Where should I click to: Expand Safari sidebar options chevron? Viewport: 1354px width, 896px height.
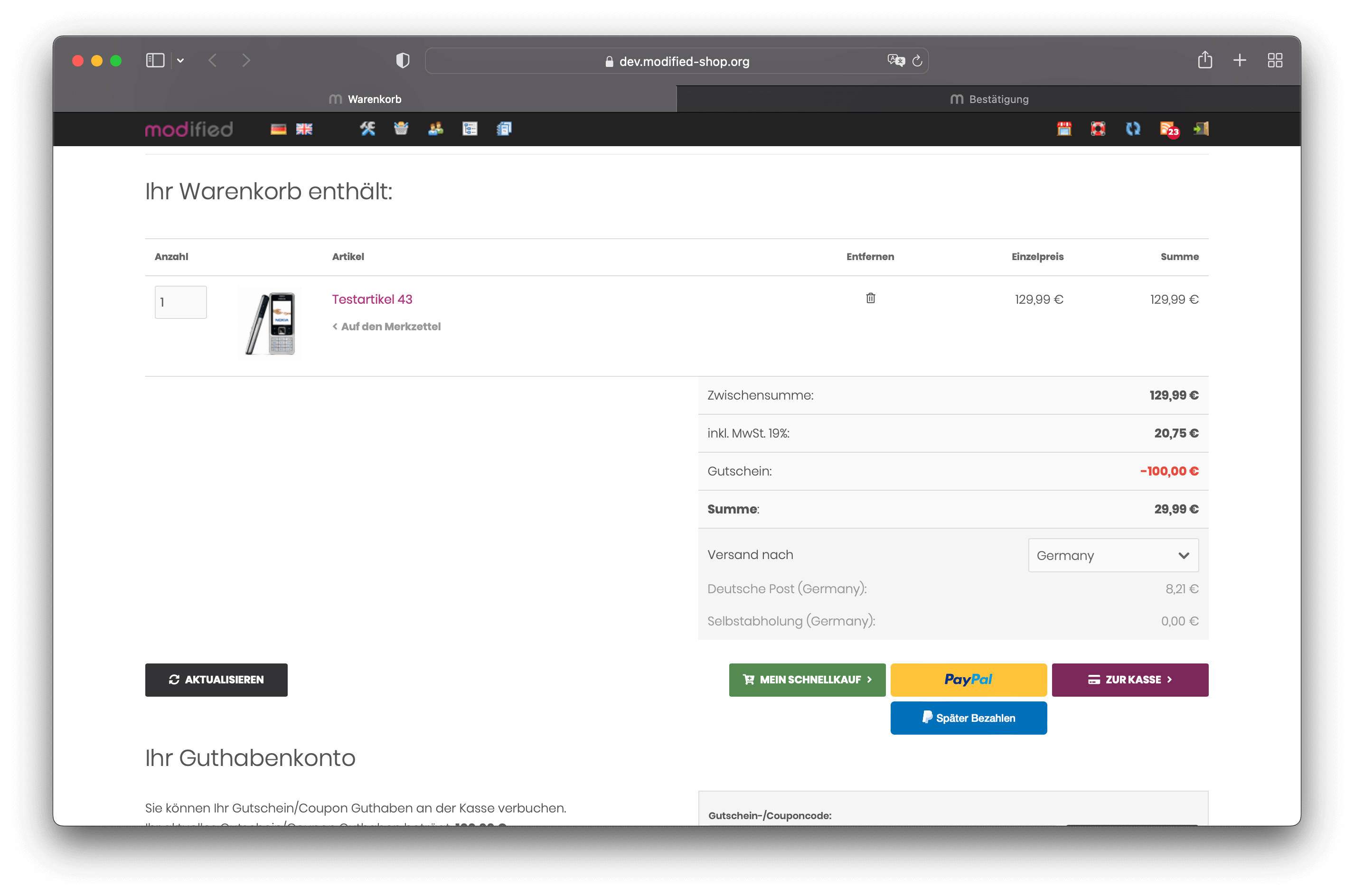(180, 61)
